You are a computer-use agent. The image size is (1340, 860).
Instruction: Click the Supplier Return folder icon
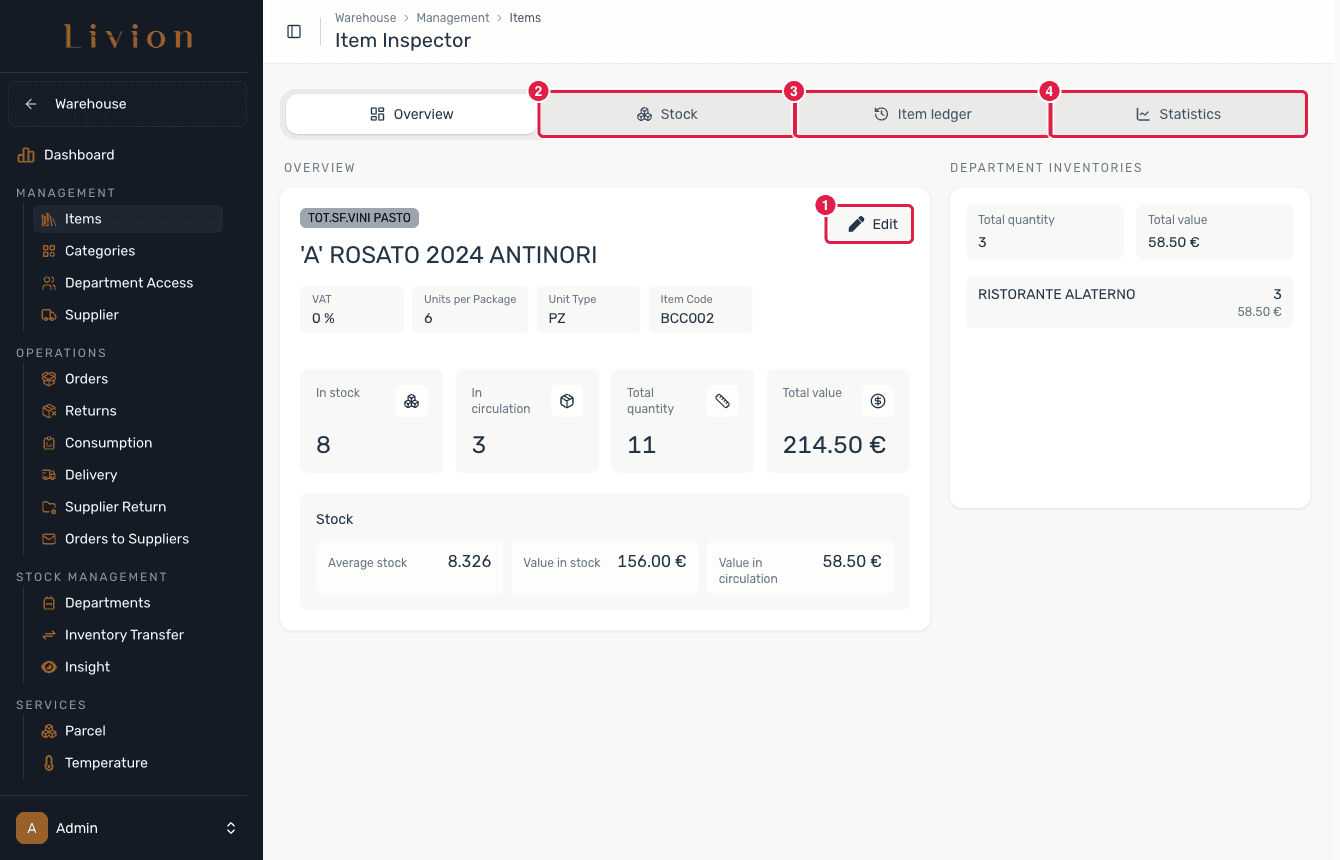49,507
